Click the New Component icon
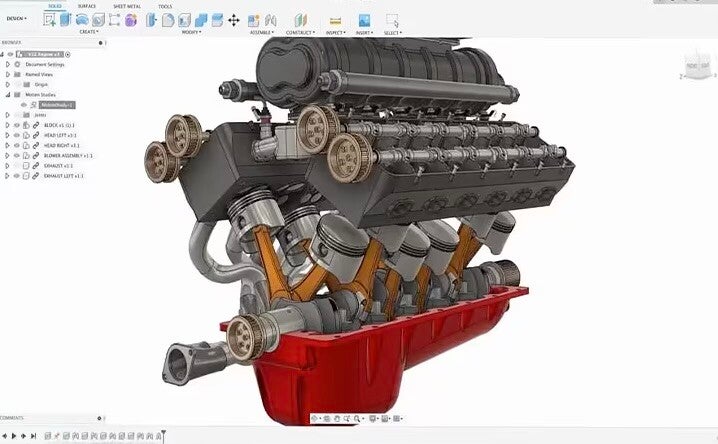 point(254,20)
